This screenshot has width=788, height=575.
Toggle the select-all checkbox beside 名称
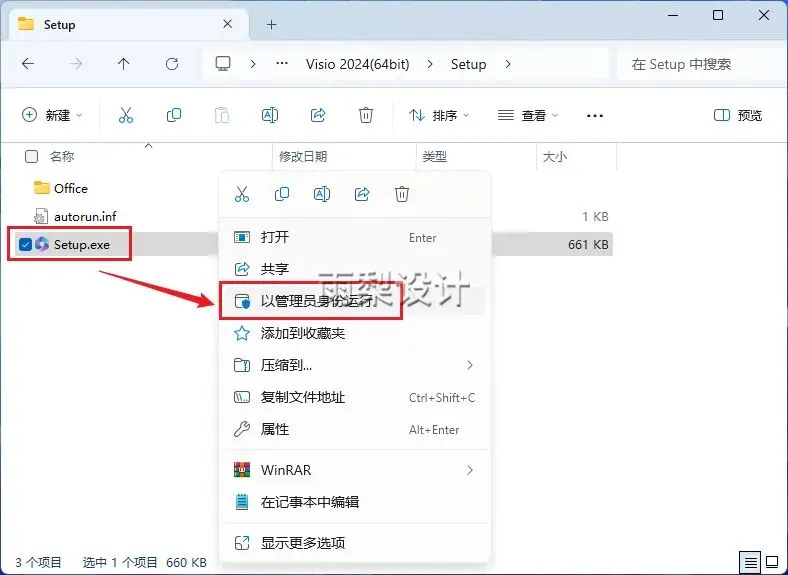(31, 157)
